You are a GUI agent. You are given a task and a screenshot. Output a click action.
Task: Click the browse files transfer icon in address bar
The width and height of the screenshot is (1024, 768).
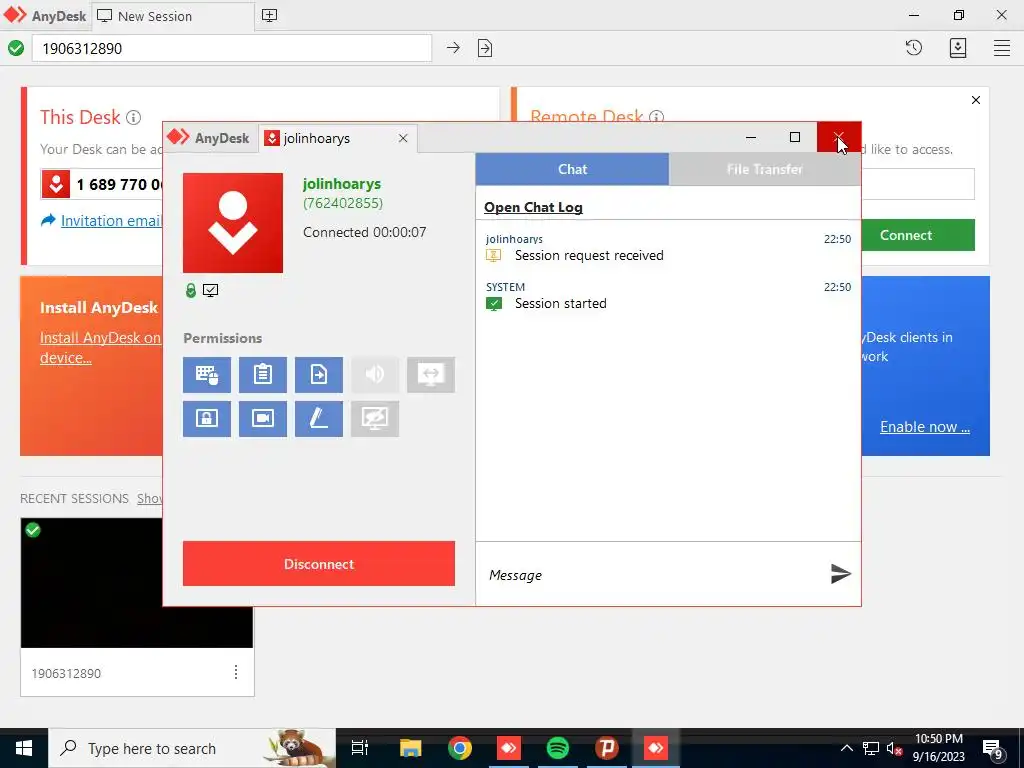(x=485, y=48)
